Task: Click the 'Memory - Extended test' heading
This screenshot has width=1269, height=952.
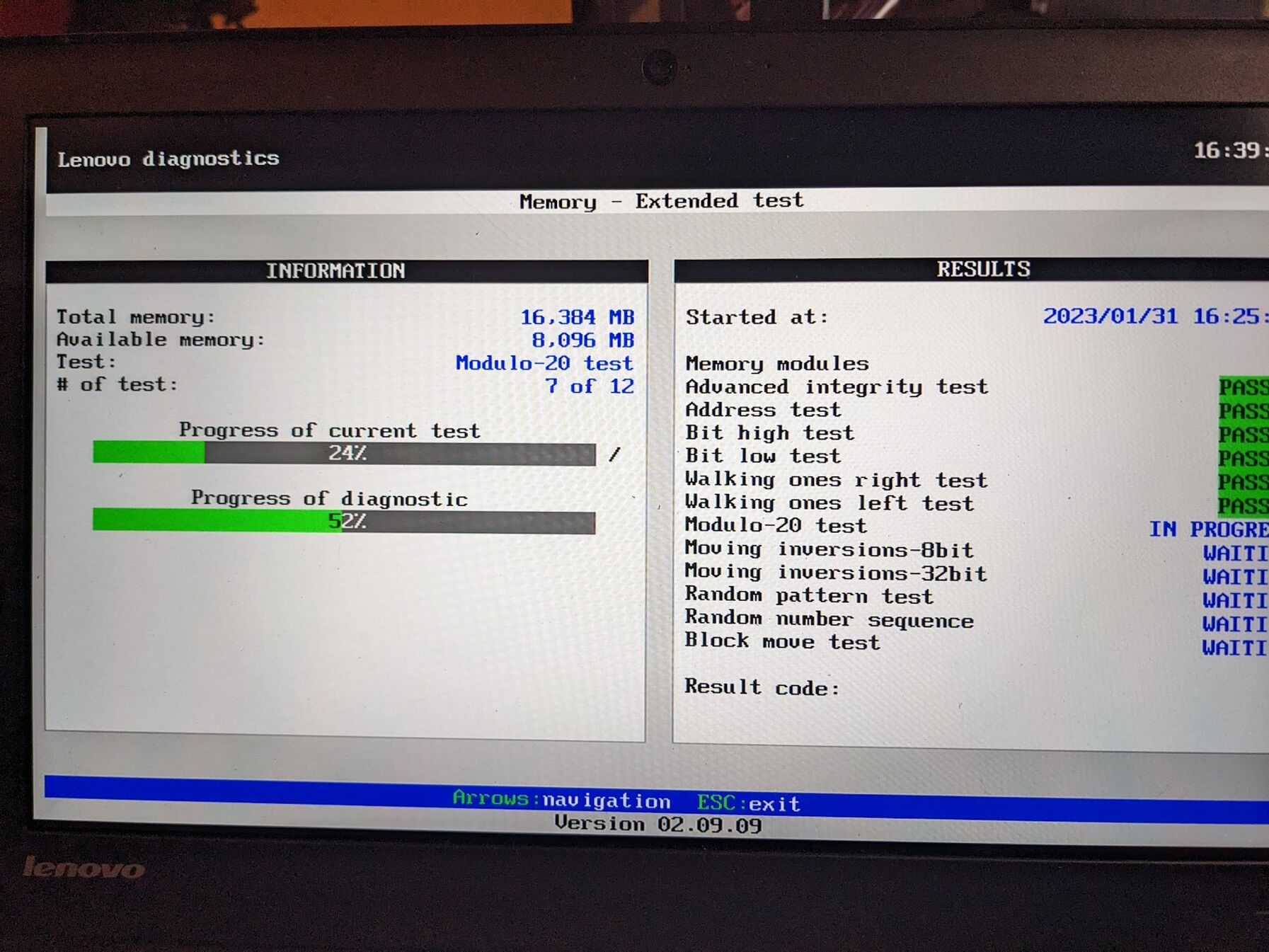Action: click(x=662, y=201)
